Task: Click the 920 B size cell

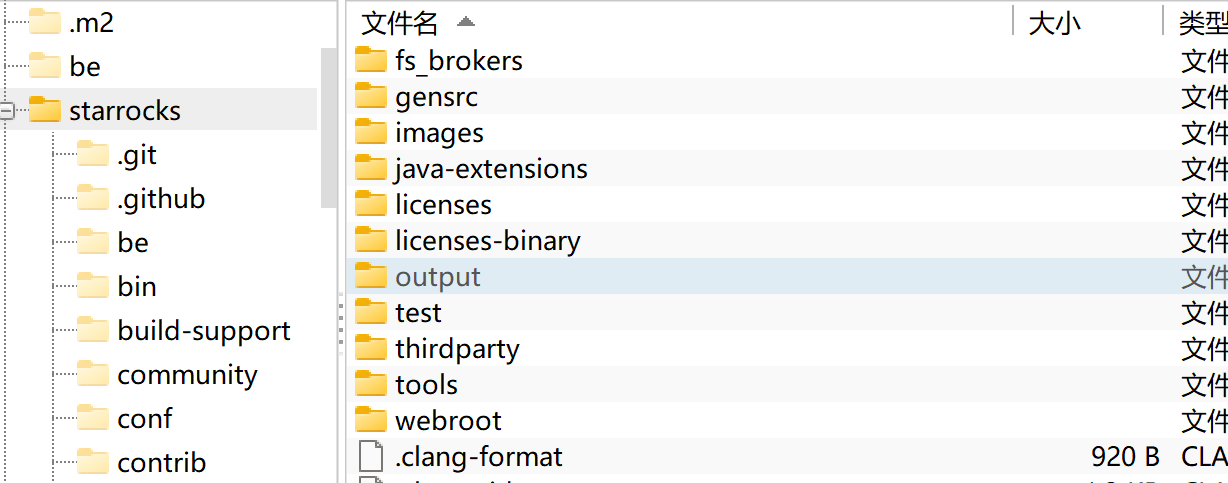Action: [1126, 458]
